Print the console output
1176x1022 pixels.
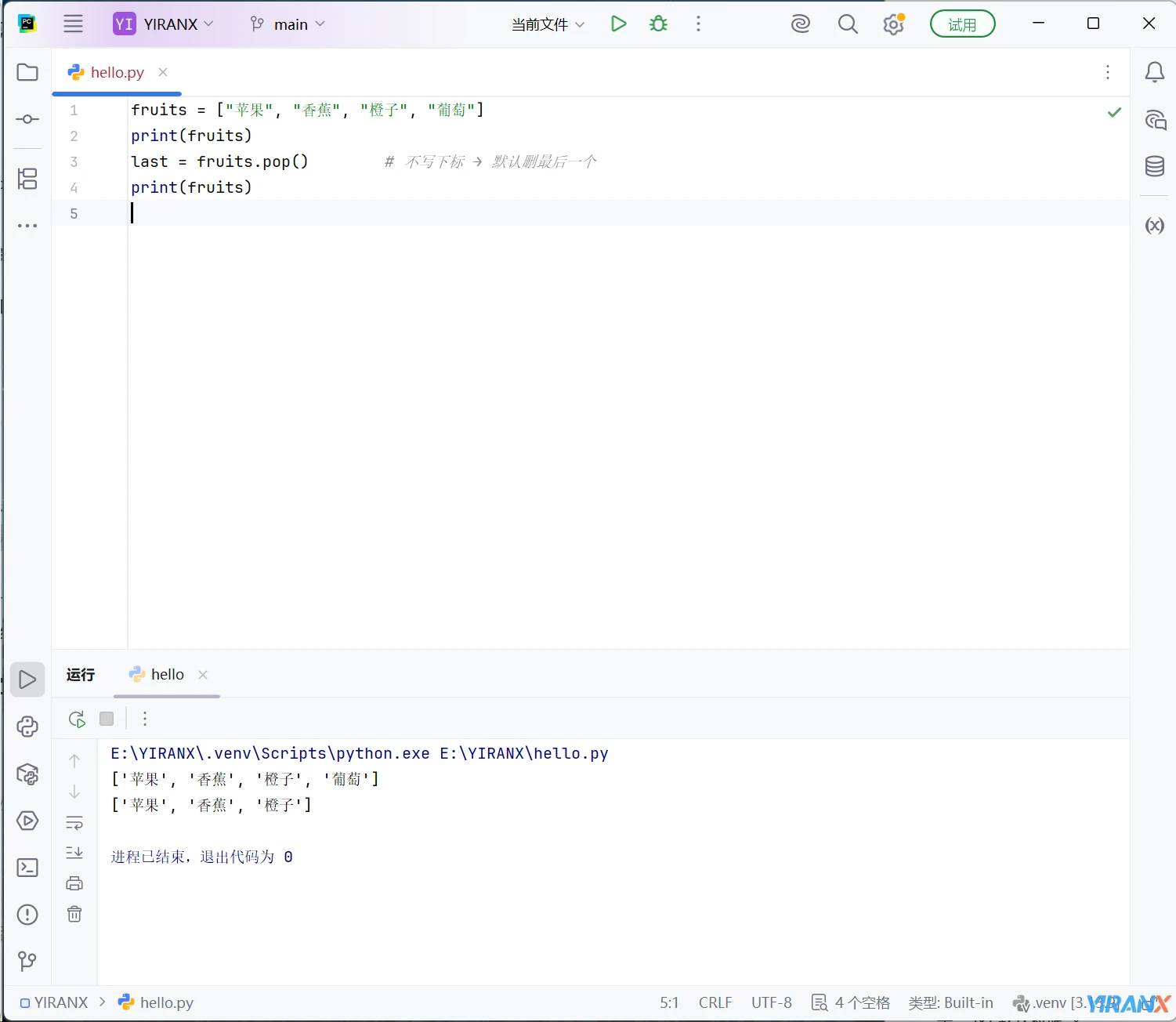pyautogui.click(x=74, y=883)
